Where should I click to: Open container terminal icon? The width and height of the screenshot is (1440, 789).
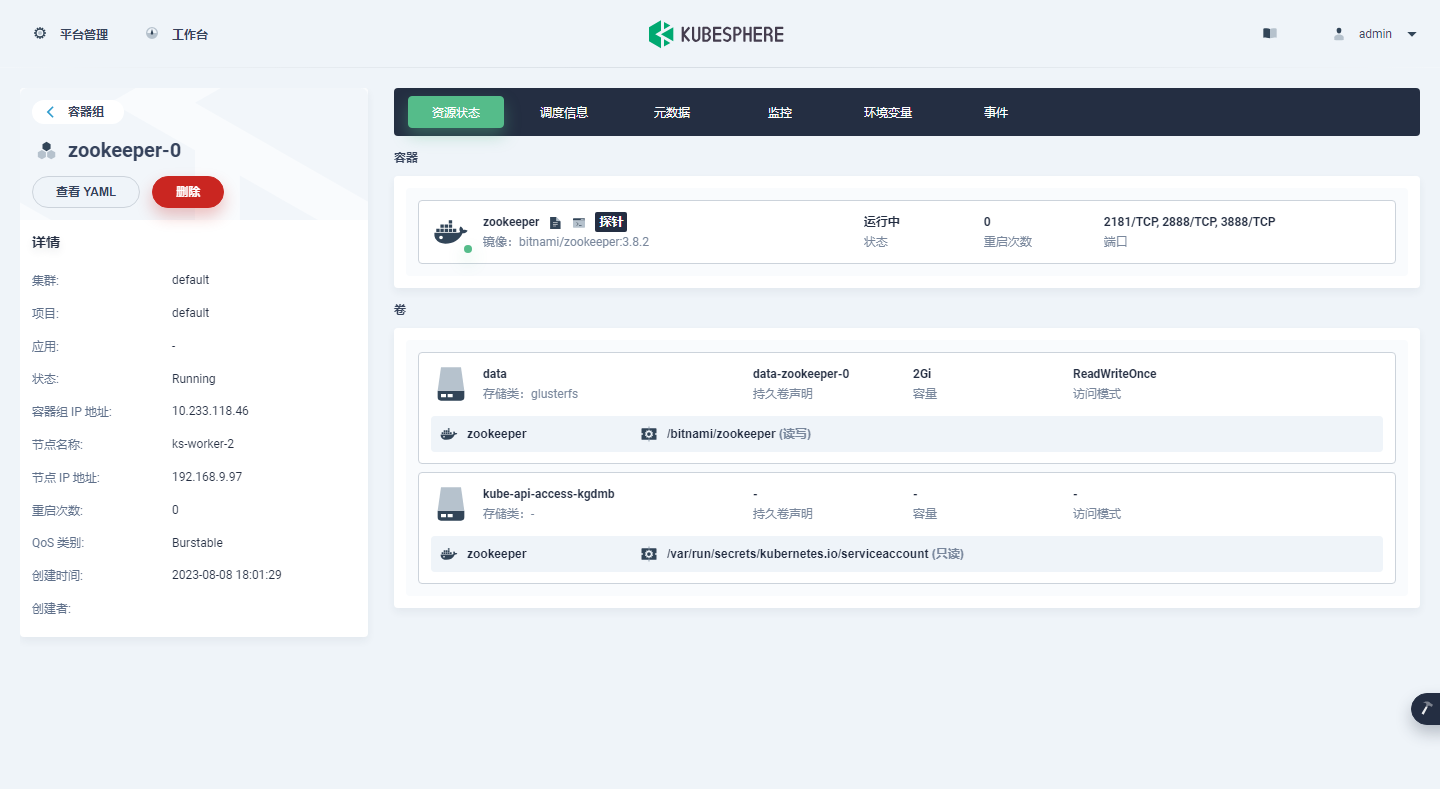579,222
